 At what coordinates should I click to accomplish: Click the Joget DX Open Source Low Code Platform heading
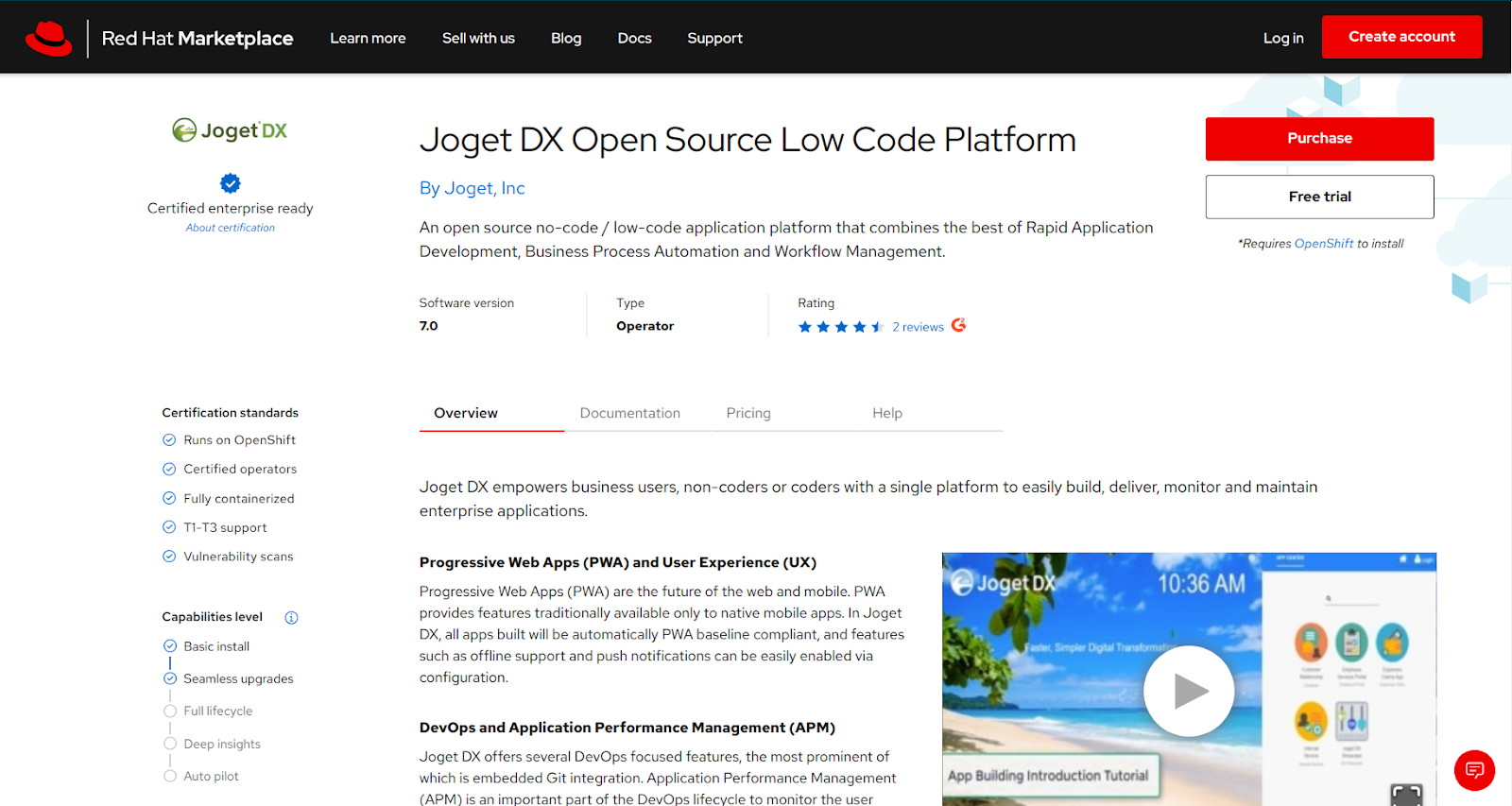747,140
